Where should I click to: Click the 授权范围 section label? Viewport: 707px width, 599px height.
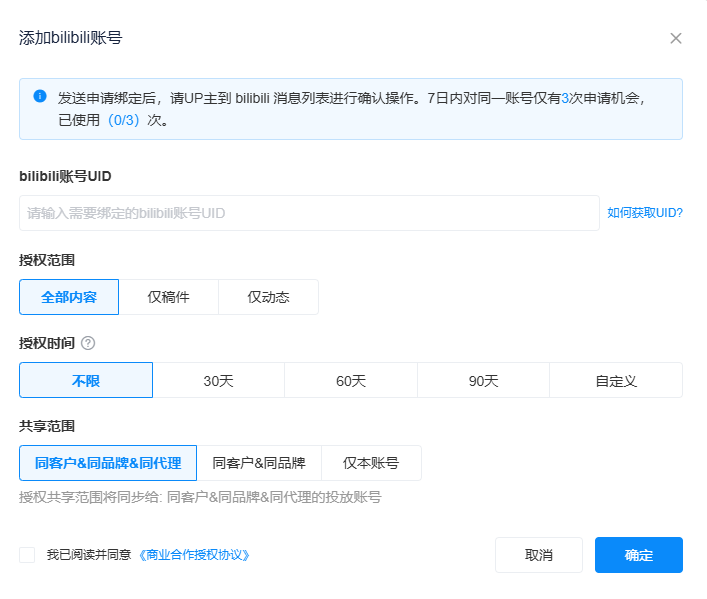(47, 260)
